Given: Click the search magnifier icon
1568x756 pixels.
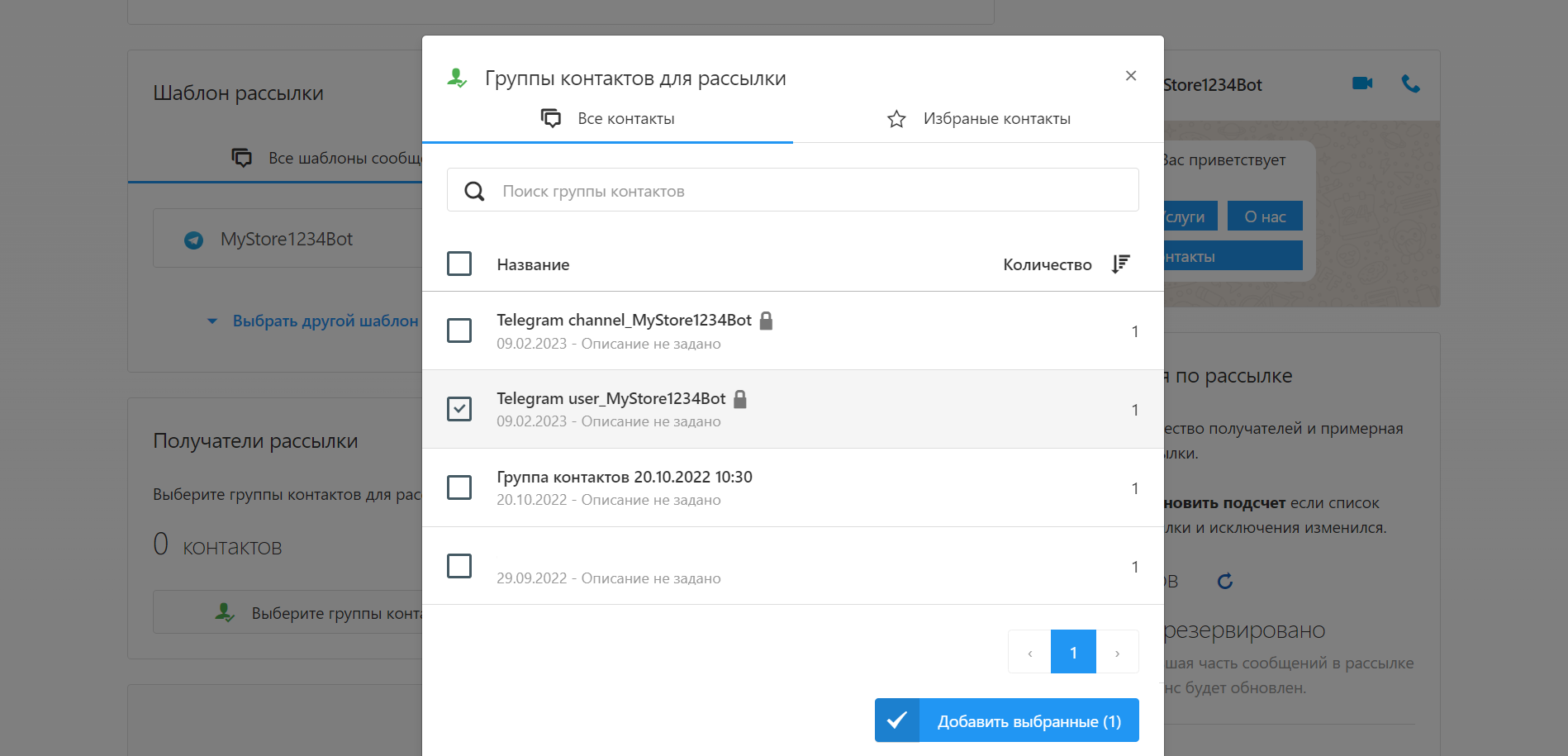Looking at the screenshot, I should (474, 192).
